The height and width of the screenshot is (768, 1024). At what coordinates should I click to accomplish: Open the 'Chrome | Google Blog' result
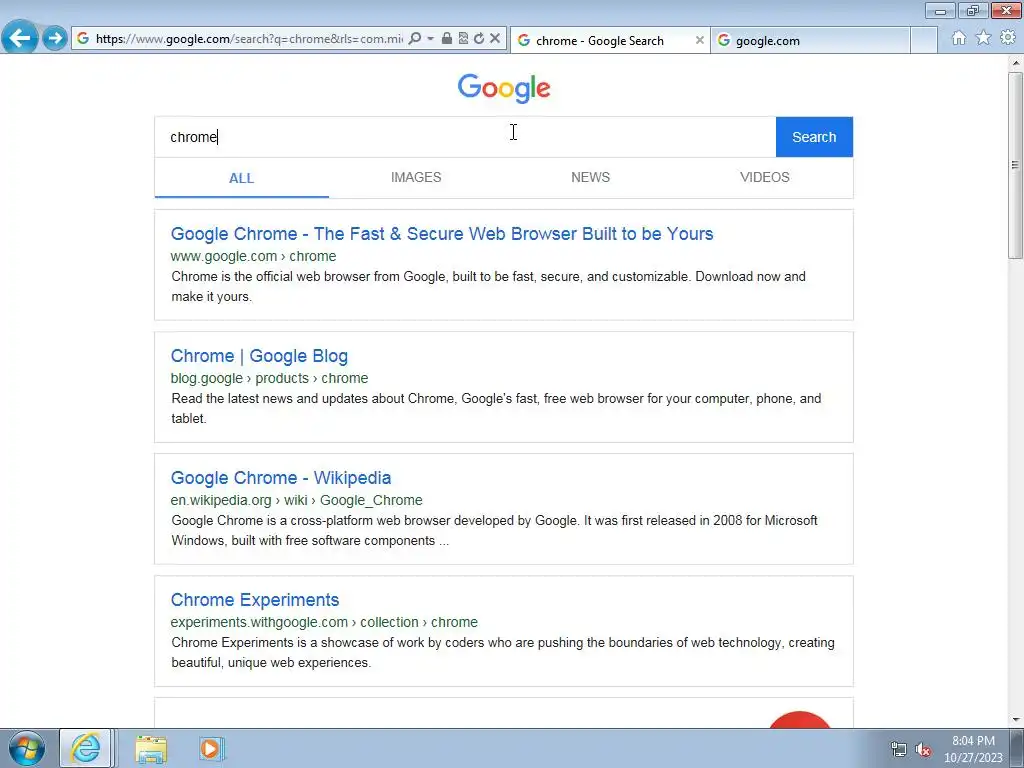point(259,356)
